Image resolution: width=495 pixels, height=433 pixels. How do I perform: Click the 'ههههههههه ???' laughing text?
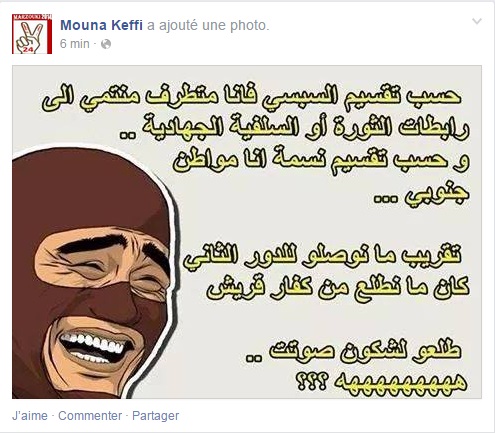[382, 380]
